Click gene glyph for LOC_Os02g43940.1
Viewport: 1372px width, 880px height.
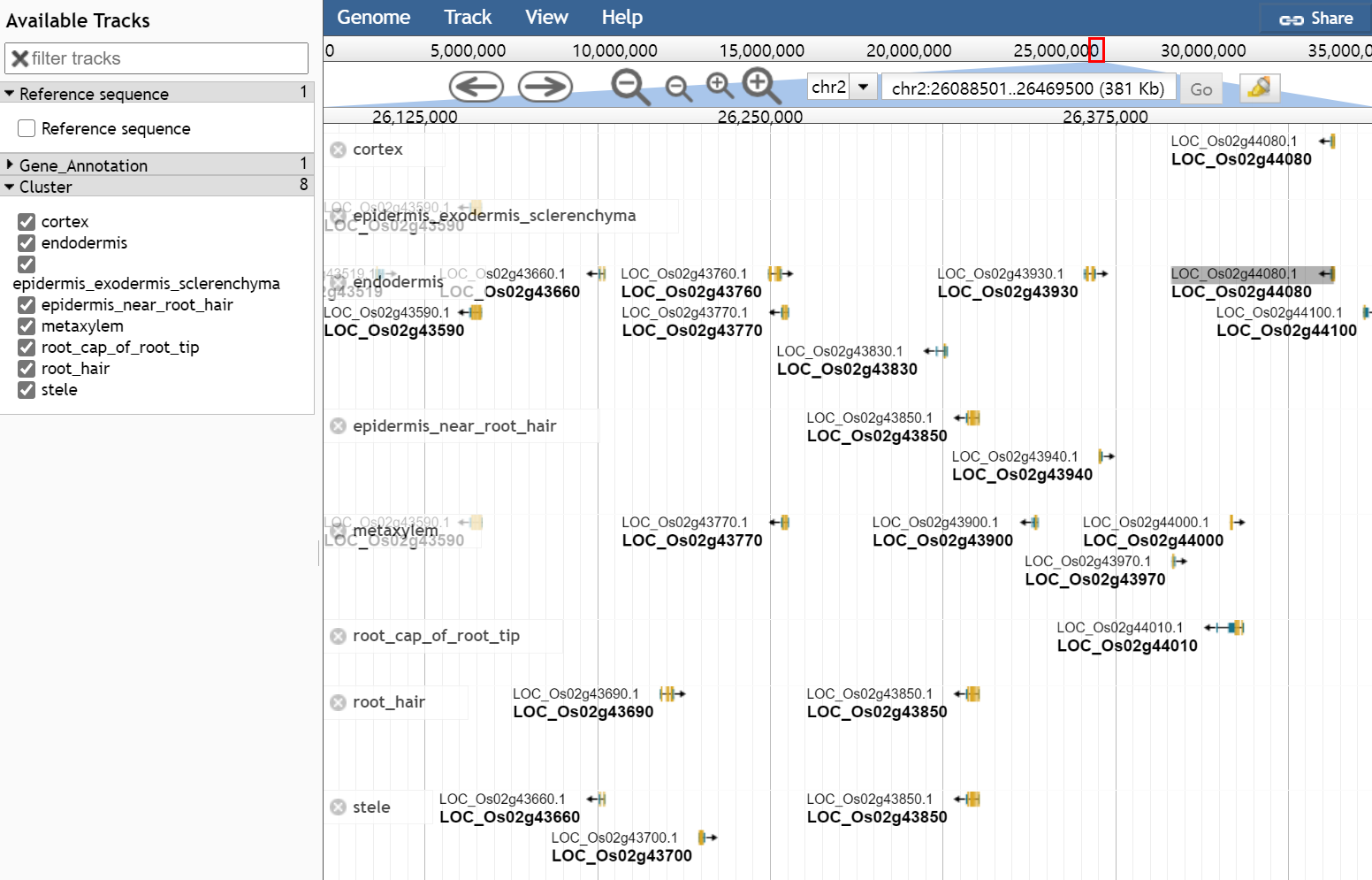(x=1106, y=456)
